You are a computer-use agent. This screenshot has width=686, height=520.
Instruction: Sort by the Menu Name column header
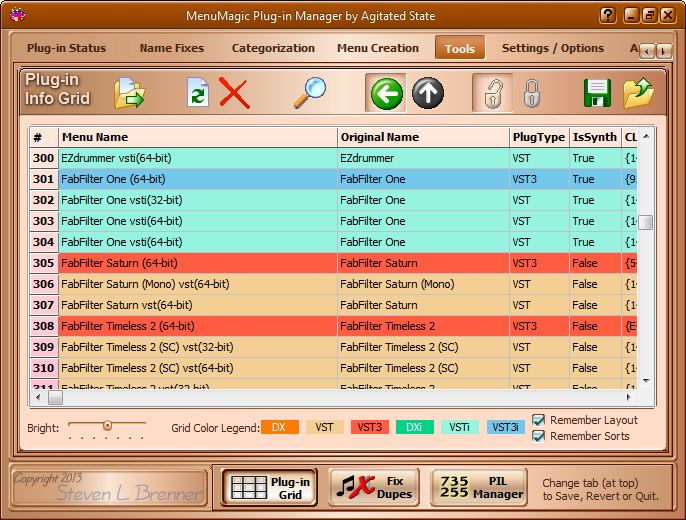coord(198,137)
